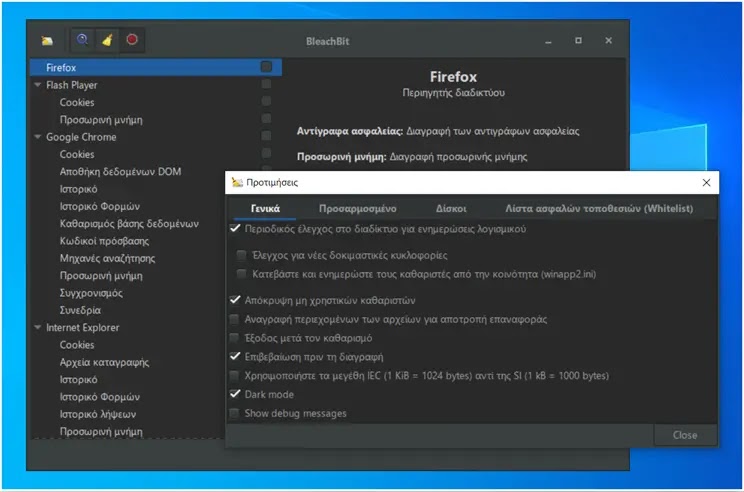The image size is (744, 492).
Task: Enable the winapp2.ini community cleaners checkbox
Action: coord(241,274)
